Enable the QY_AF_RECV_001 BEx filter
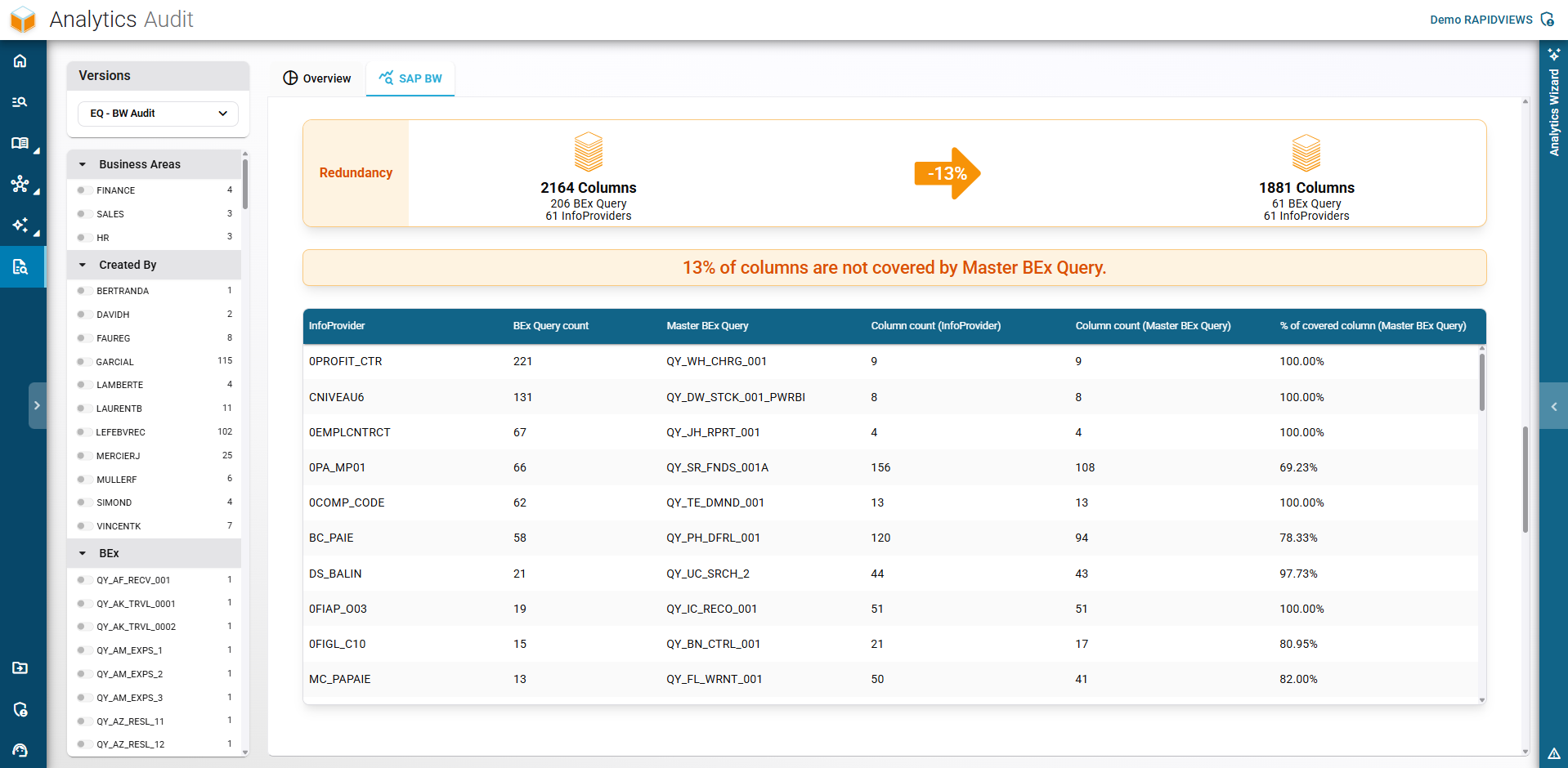Screen dimensions: 1568x768 coord(82,580)
